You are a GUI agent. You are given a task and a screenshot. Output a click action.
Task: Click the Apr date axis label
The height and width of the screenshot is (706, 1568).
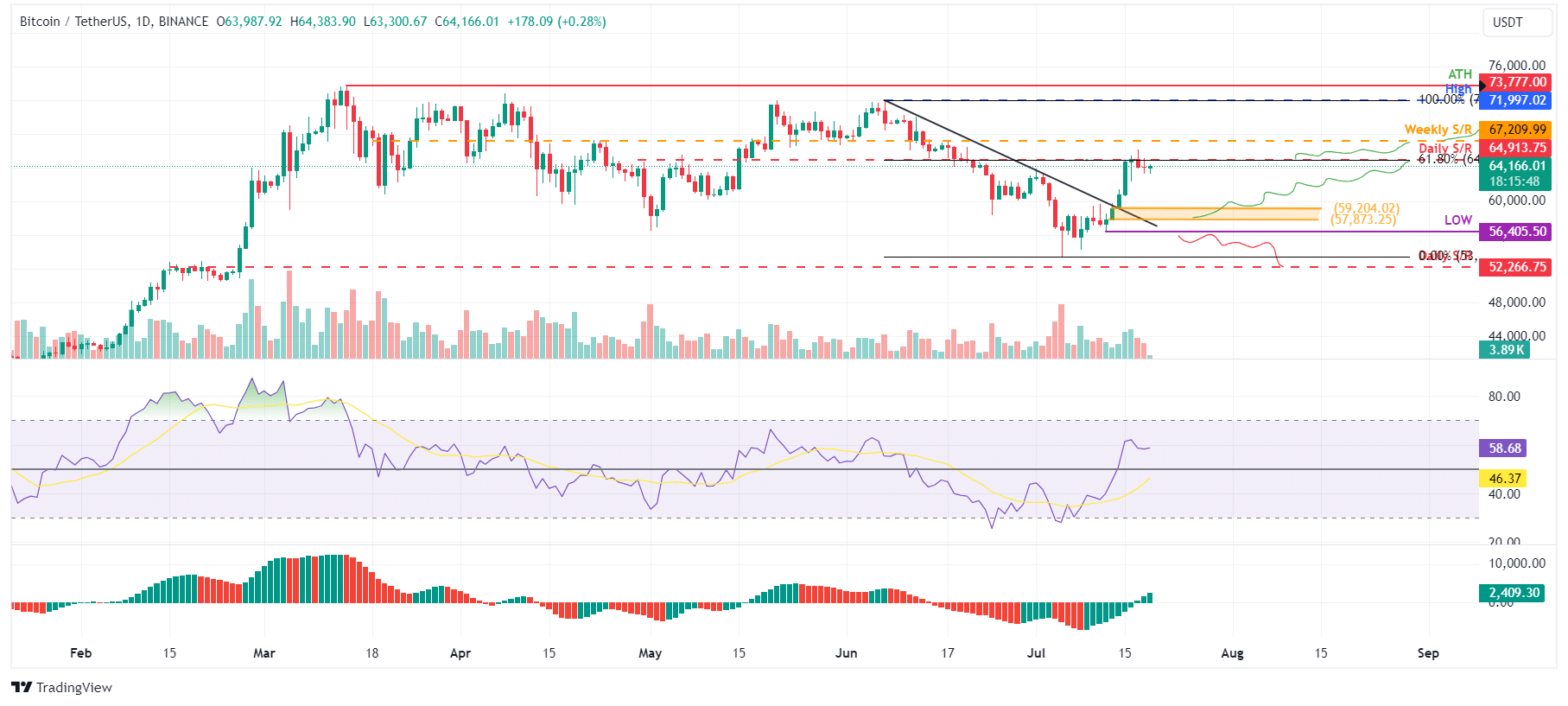[x=460, y=653]
